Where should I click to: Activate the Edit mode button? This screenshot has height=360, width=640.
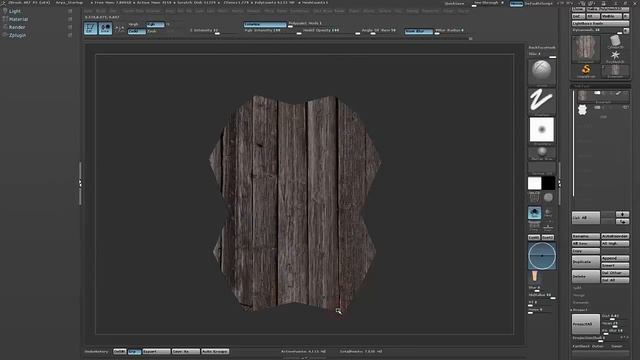91,28
